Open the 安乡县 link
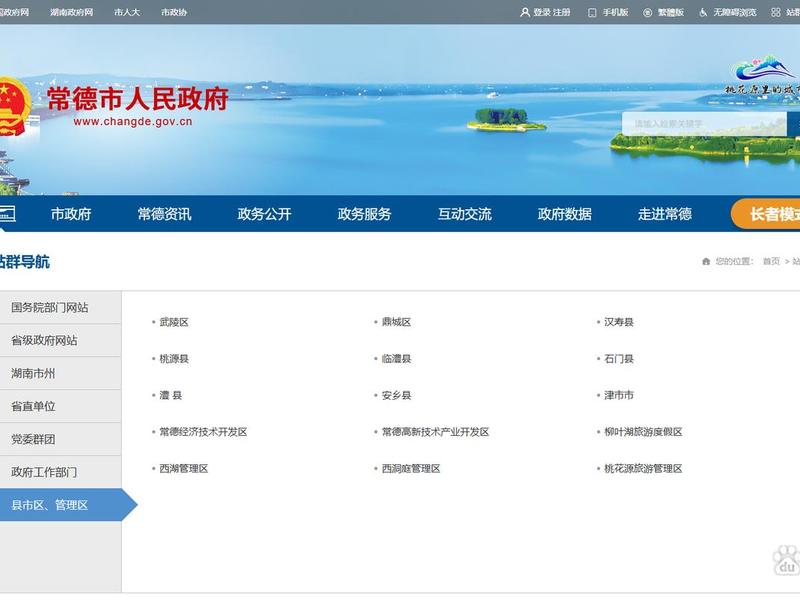This screenshot has height=600, width=800. pos(396,395)
